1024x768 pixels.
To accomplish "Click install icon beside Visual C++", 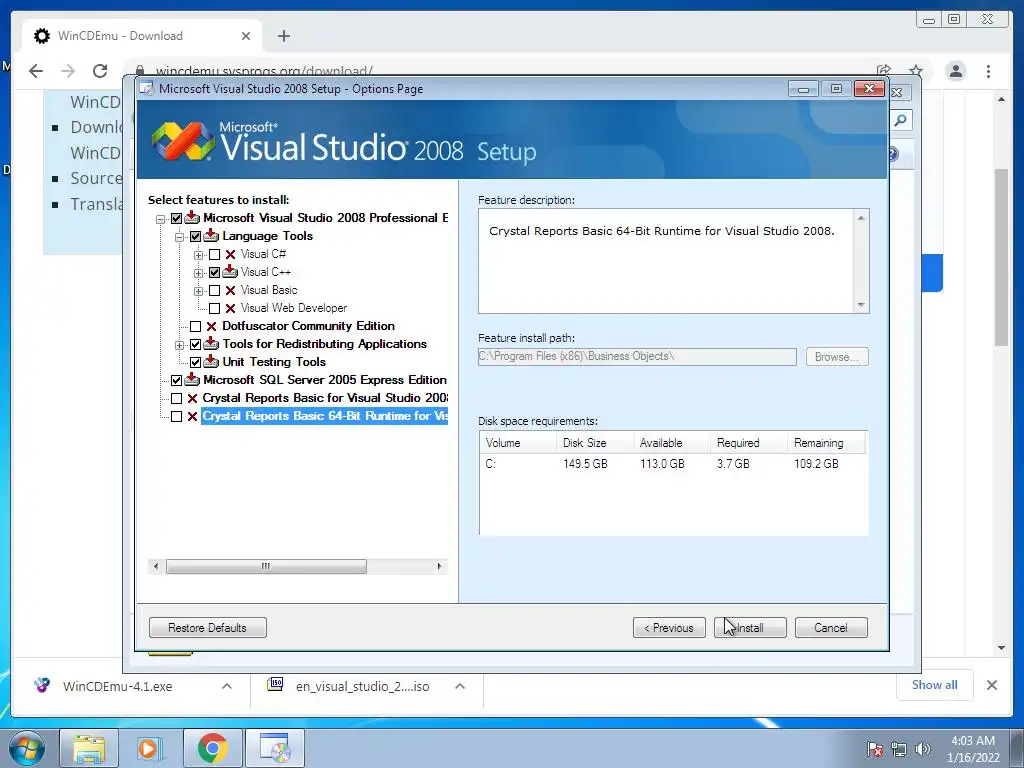I will pos(230,271).
